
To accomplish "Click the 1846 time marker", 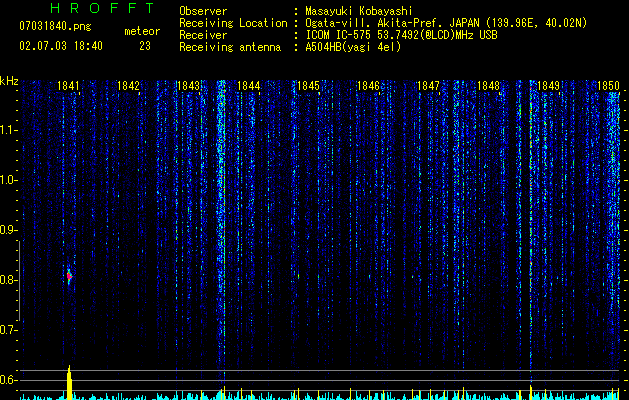I will click(368, 85).
